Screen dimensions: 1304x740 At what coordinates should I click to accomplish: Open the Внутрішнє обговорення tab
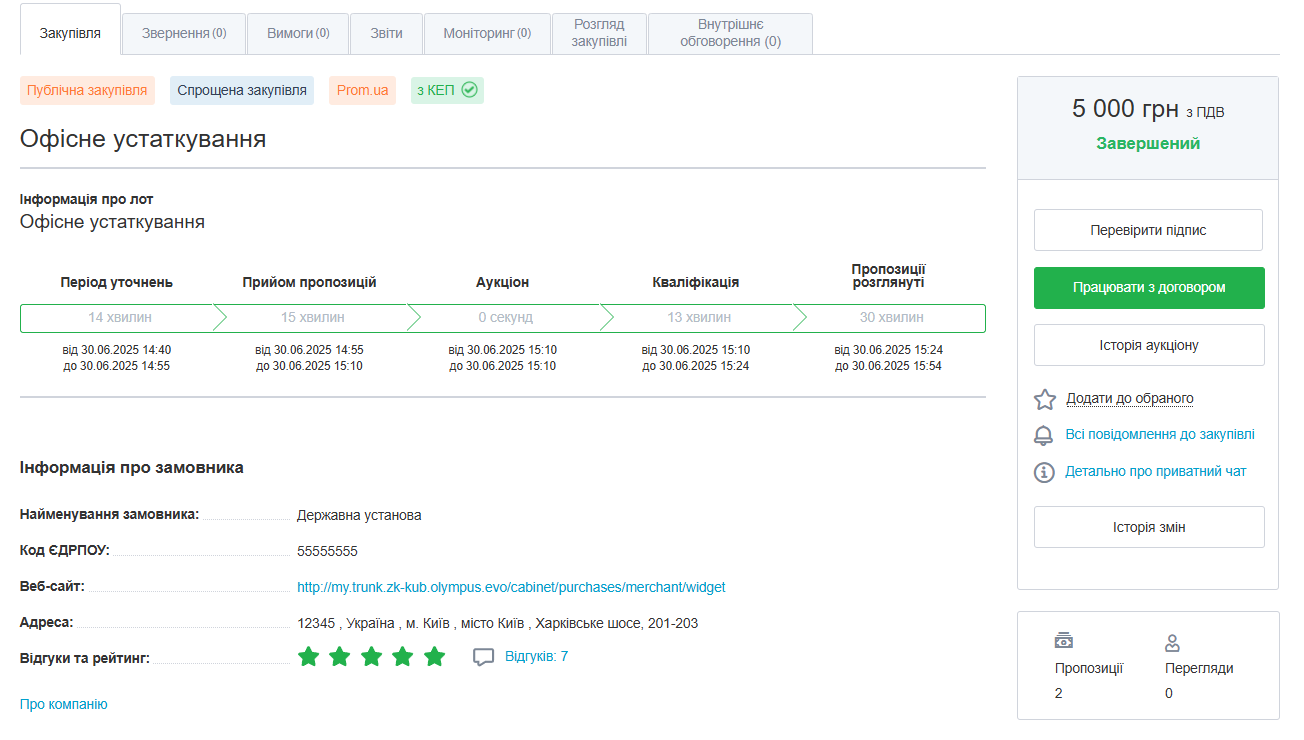(x=730, y=33)
